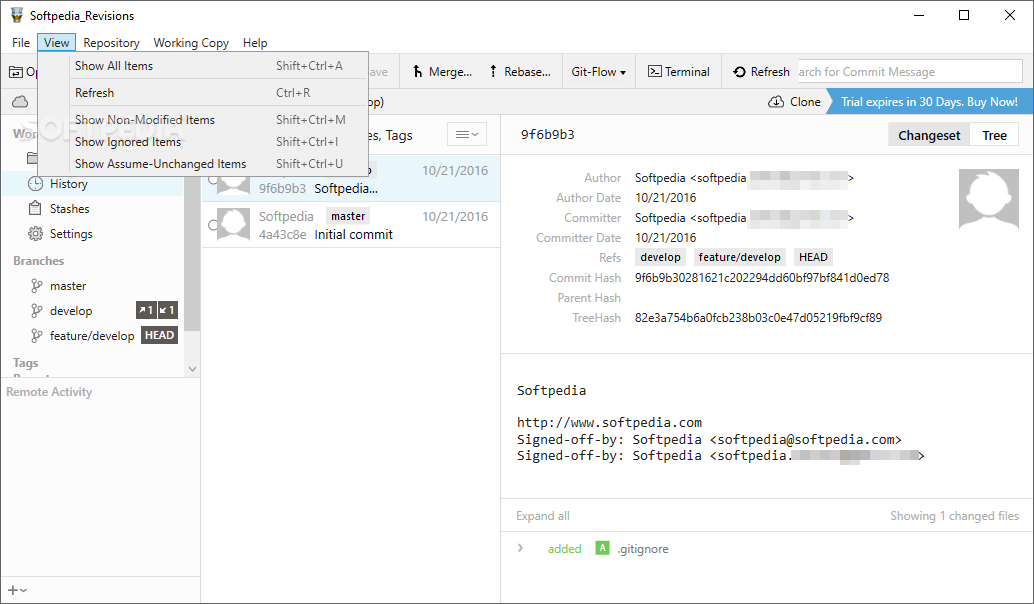Click the Refresh toolbar button
Image resolution: width=1034 pixels, height=604 pixels.
pyautogui.click(x=761, y=72)
